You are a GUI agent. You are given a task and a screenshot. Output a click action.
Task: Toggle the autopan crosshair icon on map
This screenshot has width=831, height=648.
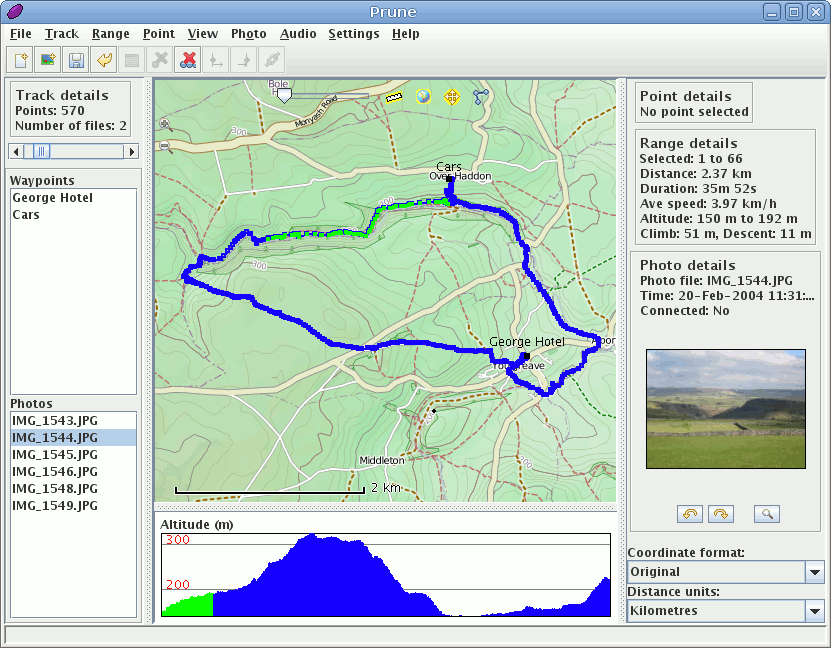451,97
